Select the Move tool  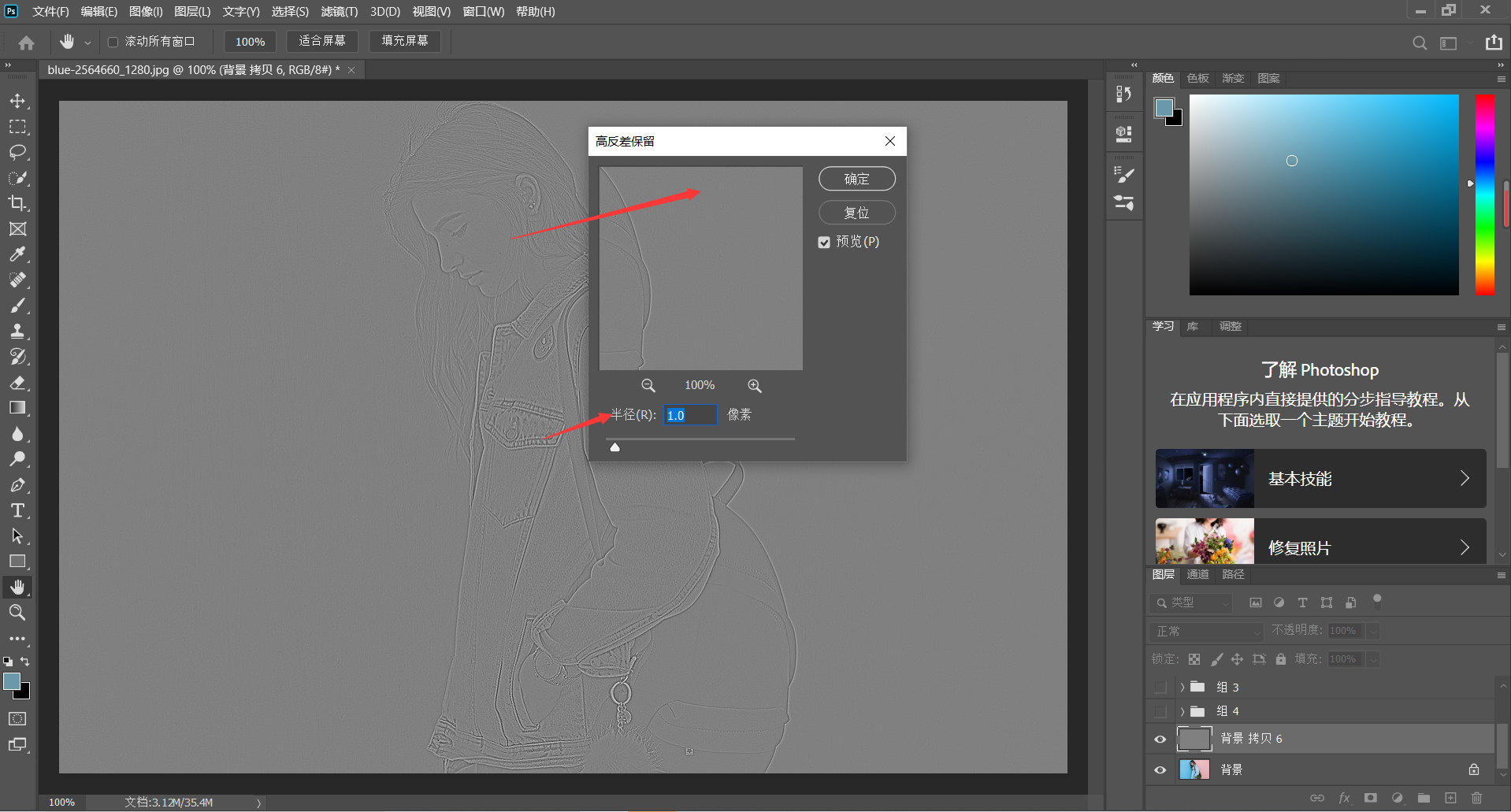click(x=17, y=102)
